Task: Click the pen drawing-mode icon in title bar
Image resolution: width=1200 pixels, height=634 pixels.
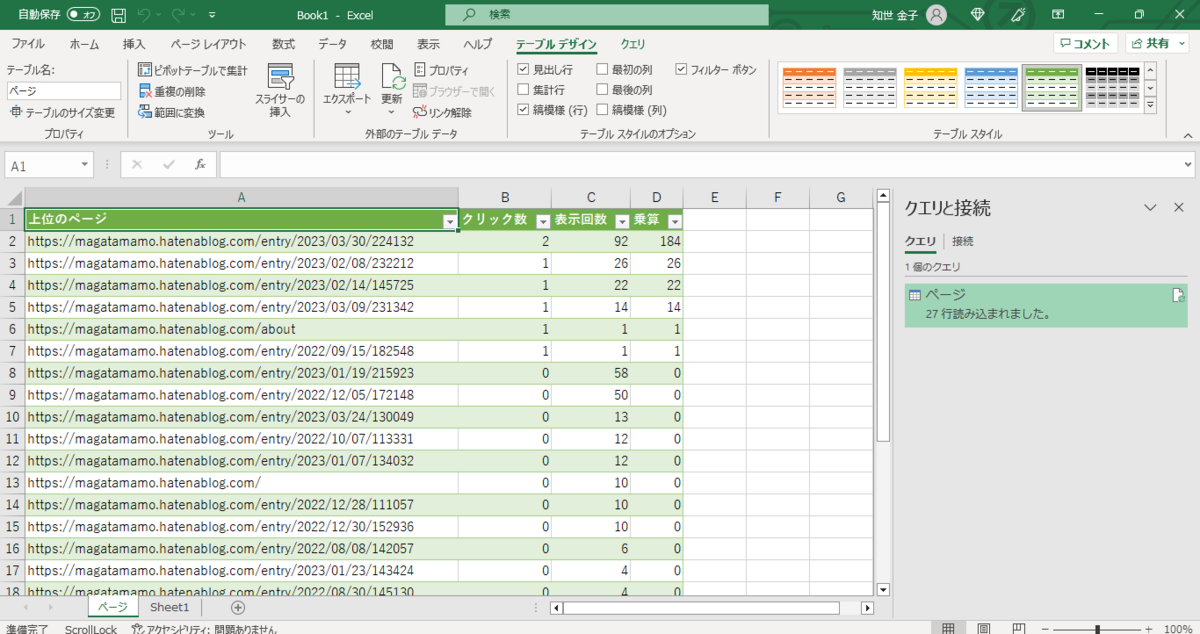Action: pos(1018,15)
